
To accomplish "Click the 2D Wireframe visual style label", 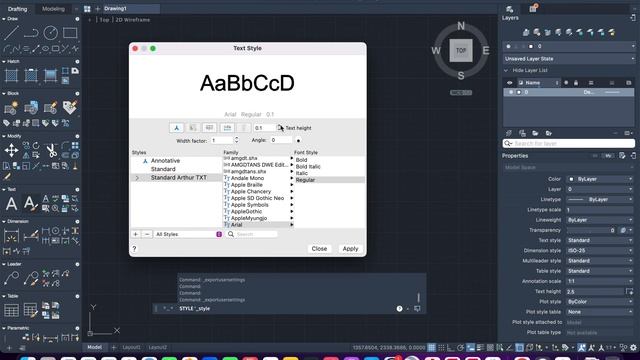I will click(133, 20).
